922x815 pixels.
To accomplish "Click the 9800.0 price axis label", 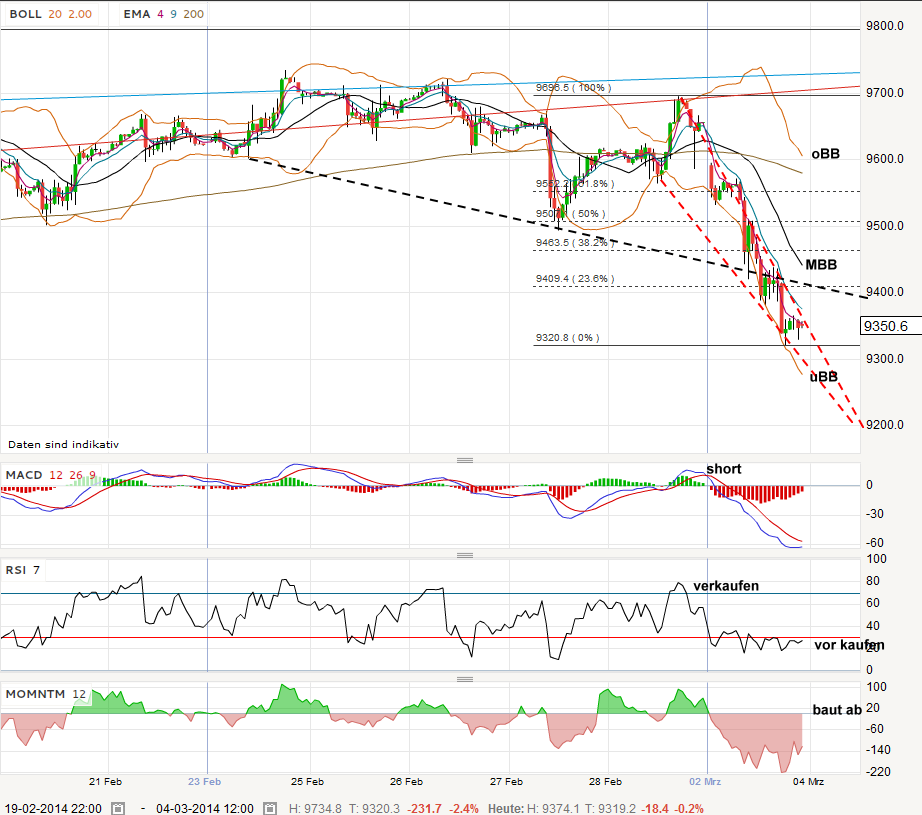I will coord(885,26).
